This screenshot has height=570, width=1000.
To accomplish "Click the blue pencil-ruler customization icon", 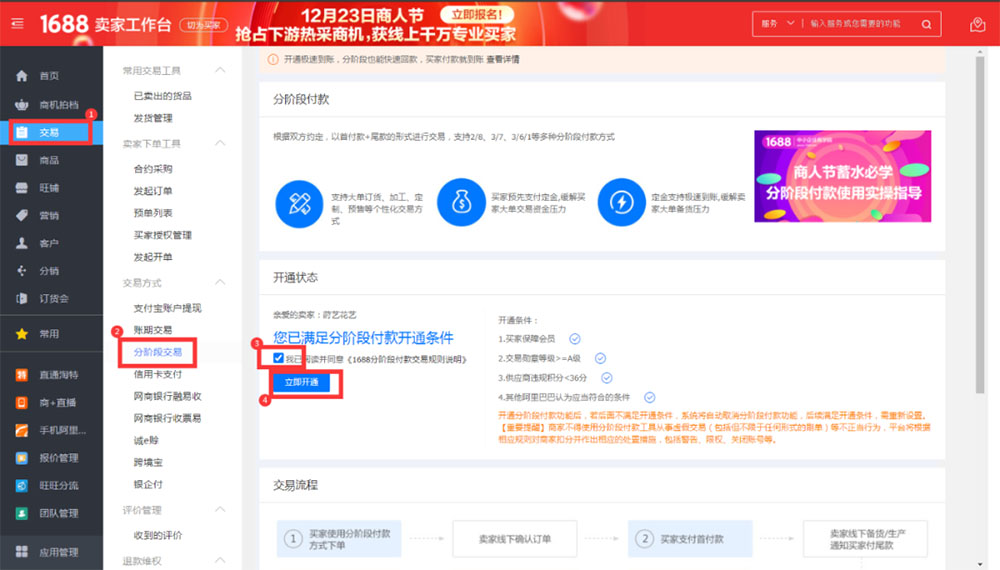I will click(x=299, y=203).
